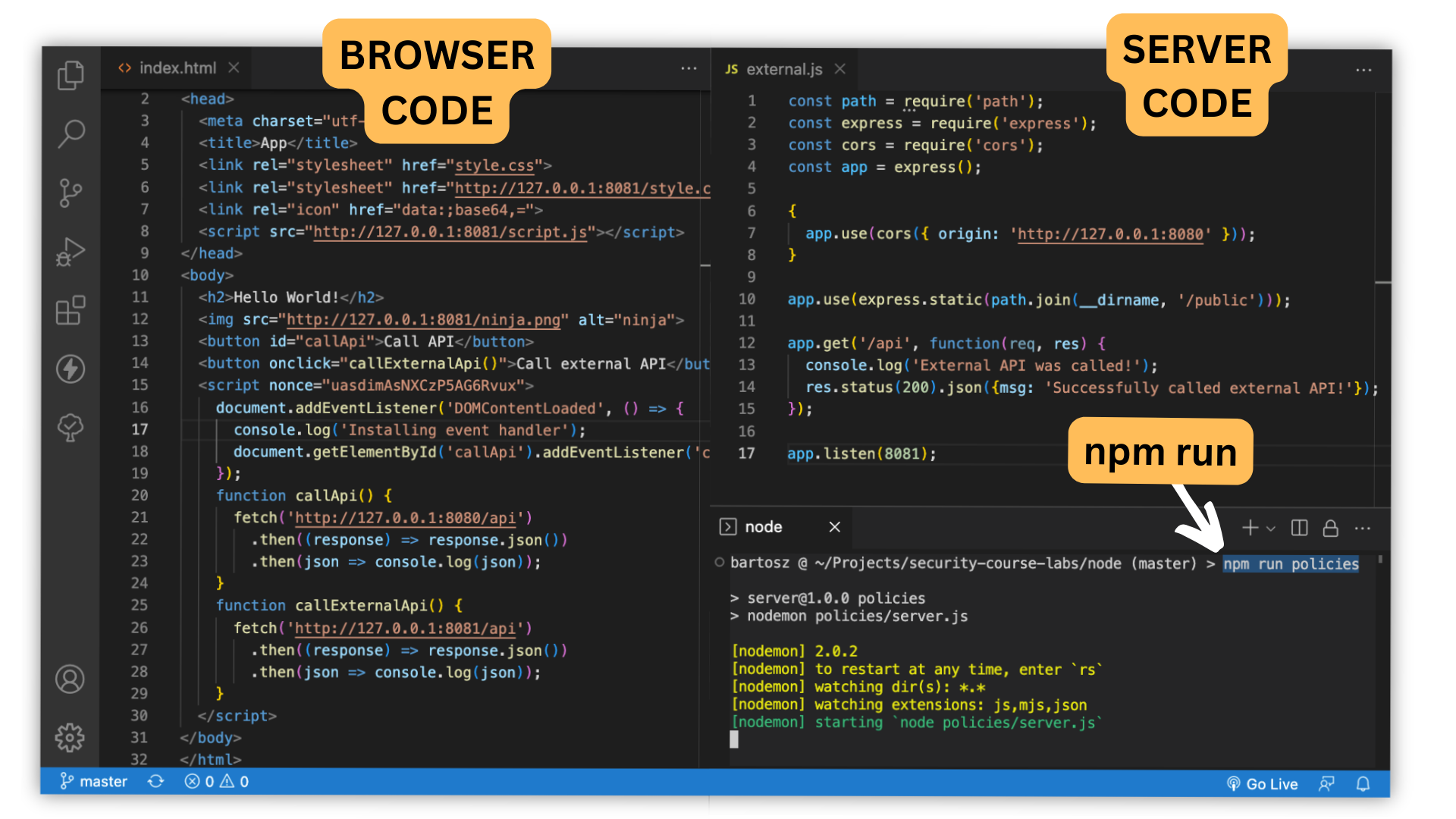Image resolution: width=1456 pixels, height=819 pixels.
Task: Click the 'npm run policies' command in terminal
Action: point(1291,564)
